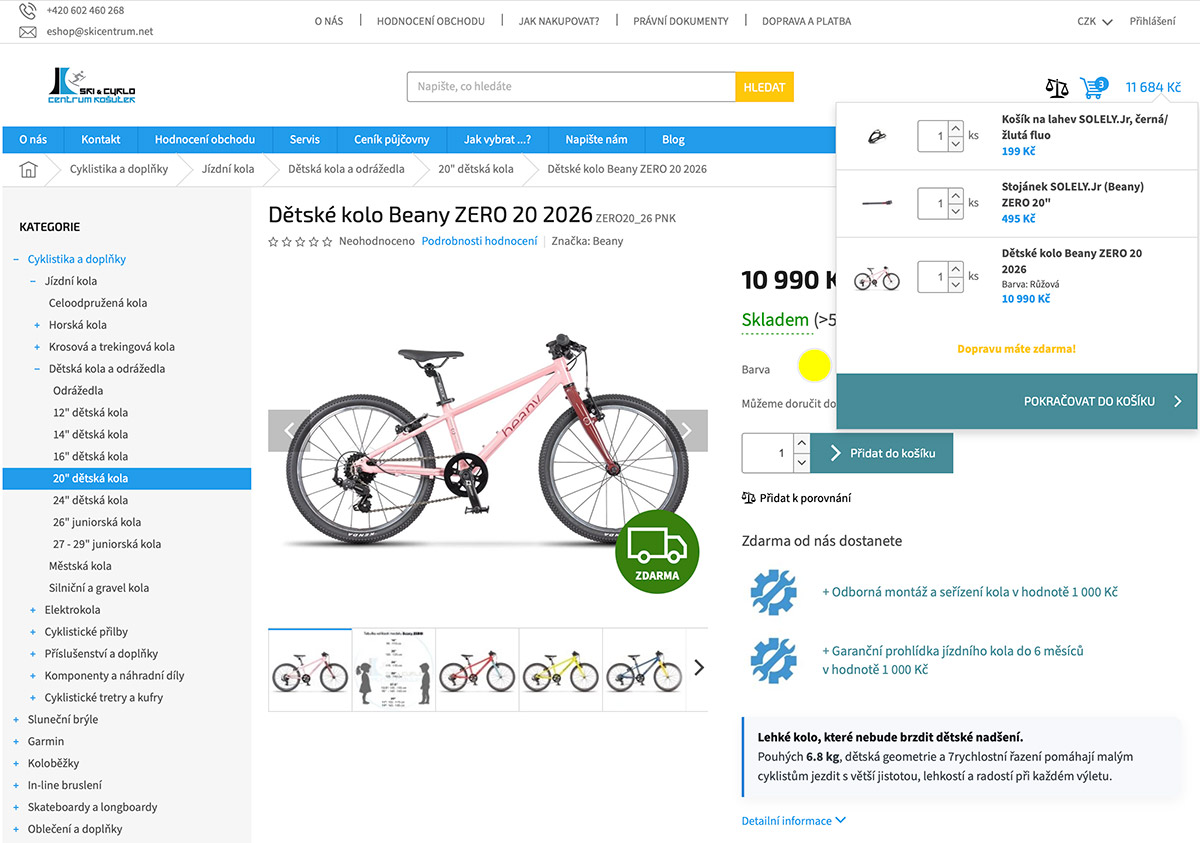Decrease the product quantity before adding to cart

801,463
